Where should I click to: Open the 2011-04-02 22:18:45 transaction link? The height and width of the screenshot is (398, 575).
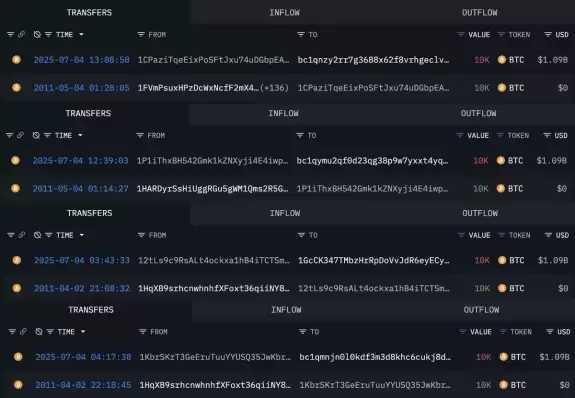point(83,385)
